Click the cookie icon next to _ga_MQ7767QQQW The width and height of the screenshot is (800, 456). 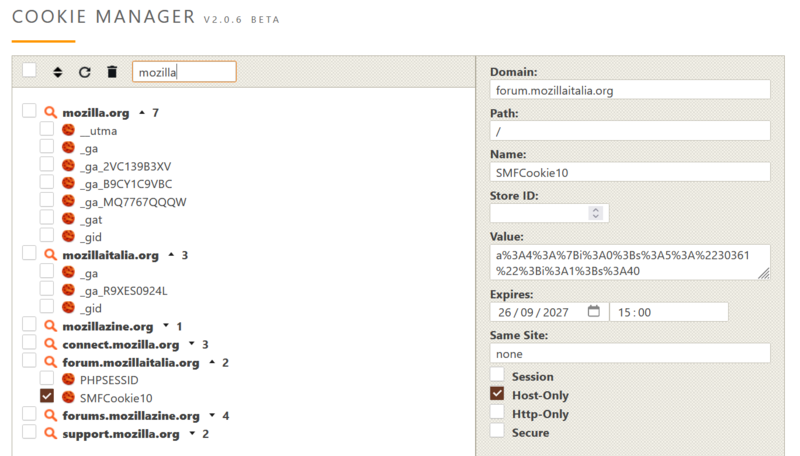click(x=68, y=201)
